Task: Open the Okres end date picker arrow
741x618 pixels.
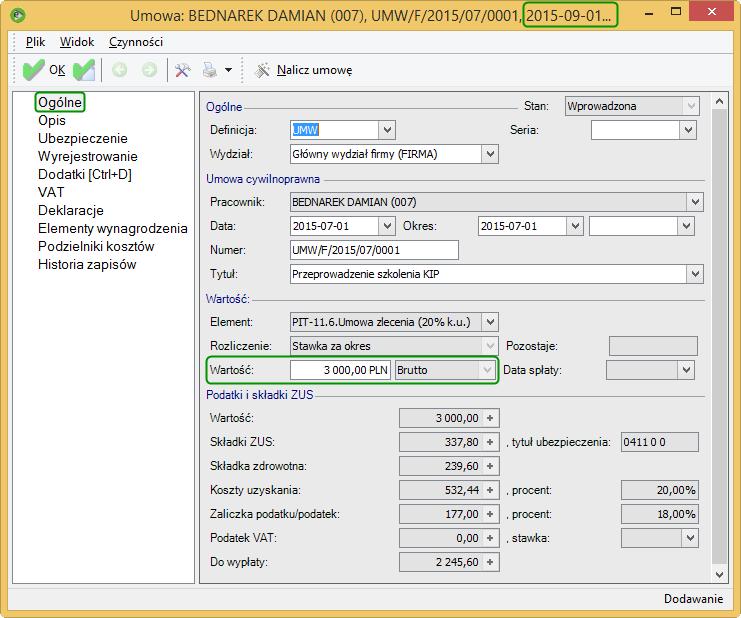Action: pyautogui.click(x=686, y=226)
